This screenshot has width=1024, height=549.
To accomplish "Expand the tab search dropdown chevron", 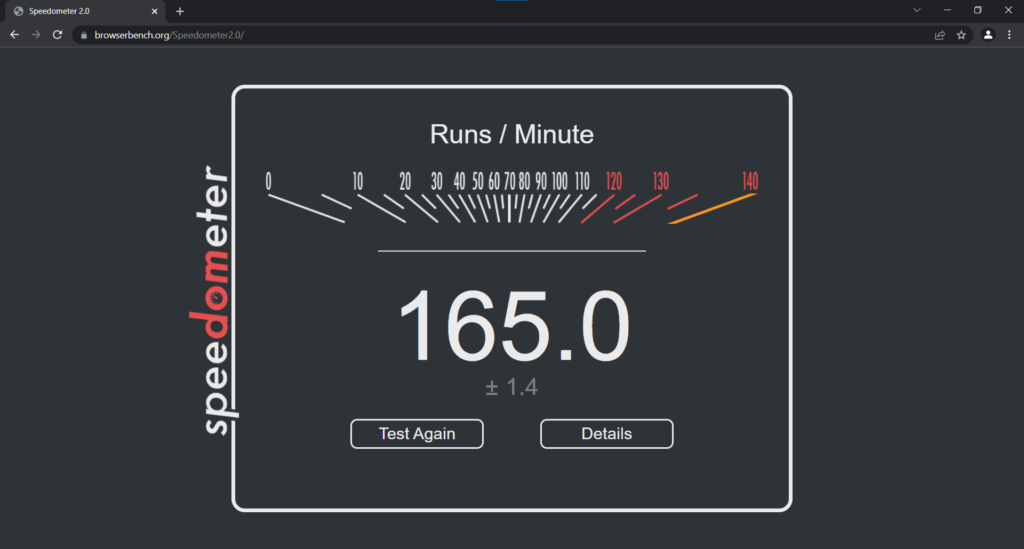I will (917, 10).
